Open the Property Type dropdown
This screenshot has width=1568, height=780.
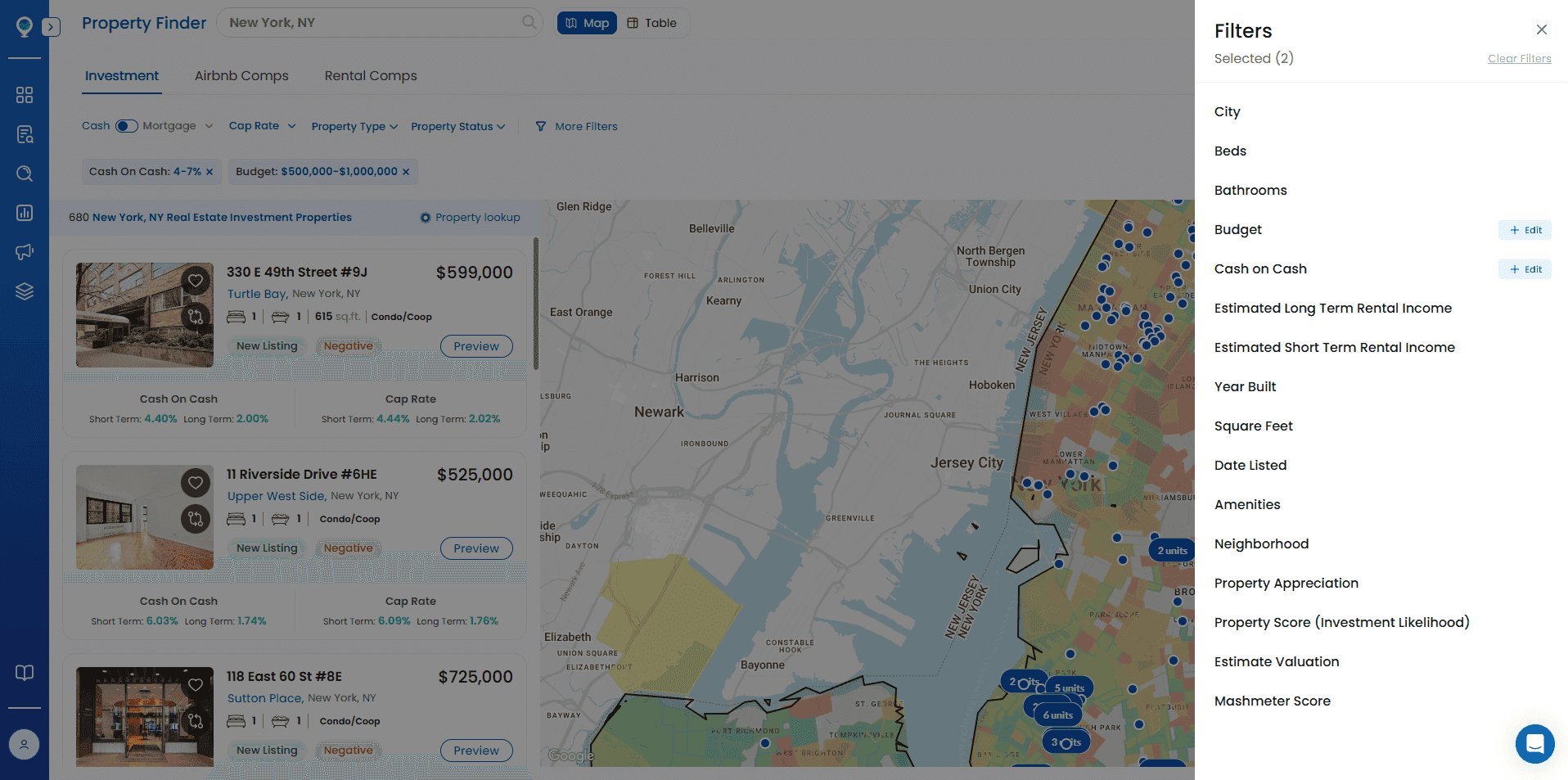(x=354, y=127)
